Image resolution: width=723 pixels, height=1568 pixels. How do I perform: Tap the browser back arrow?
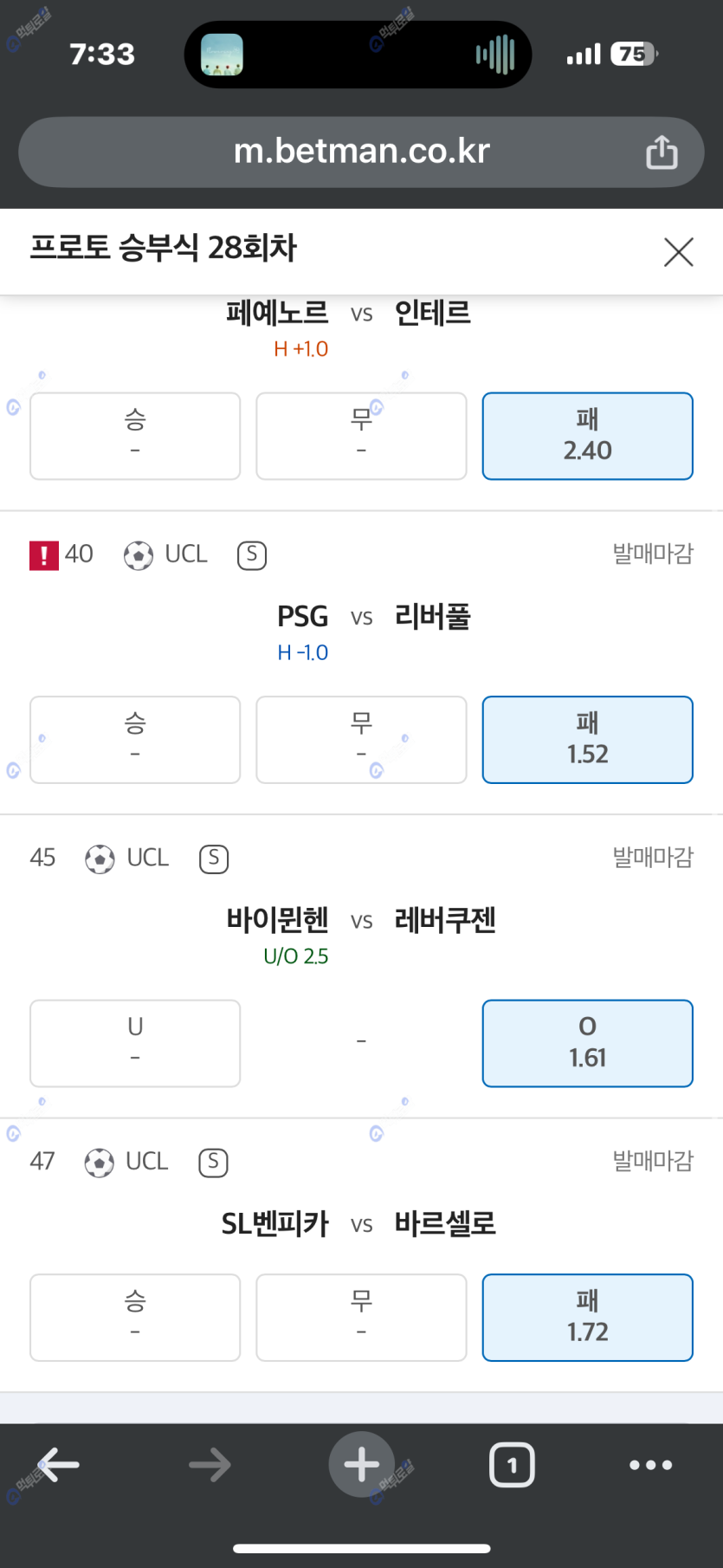pyautogui.click(x=59, y=1465)
